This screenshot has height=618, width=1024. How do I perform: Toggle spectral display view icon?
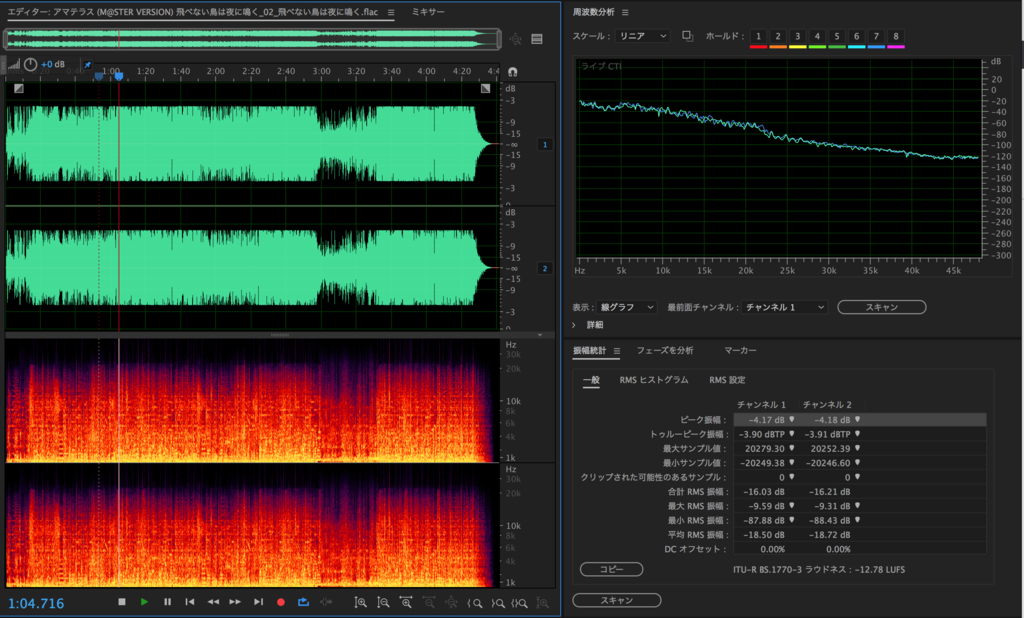click(x=537, y=39)
